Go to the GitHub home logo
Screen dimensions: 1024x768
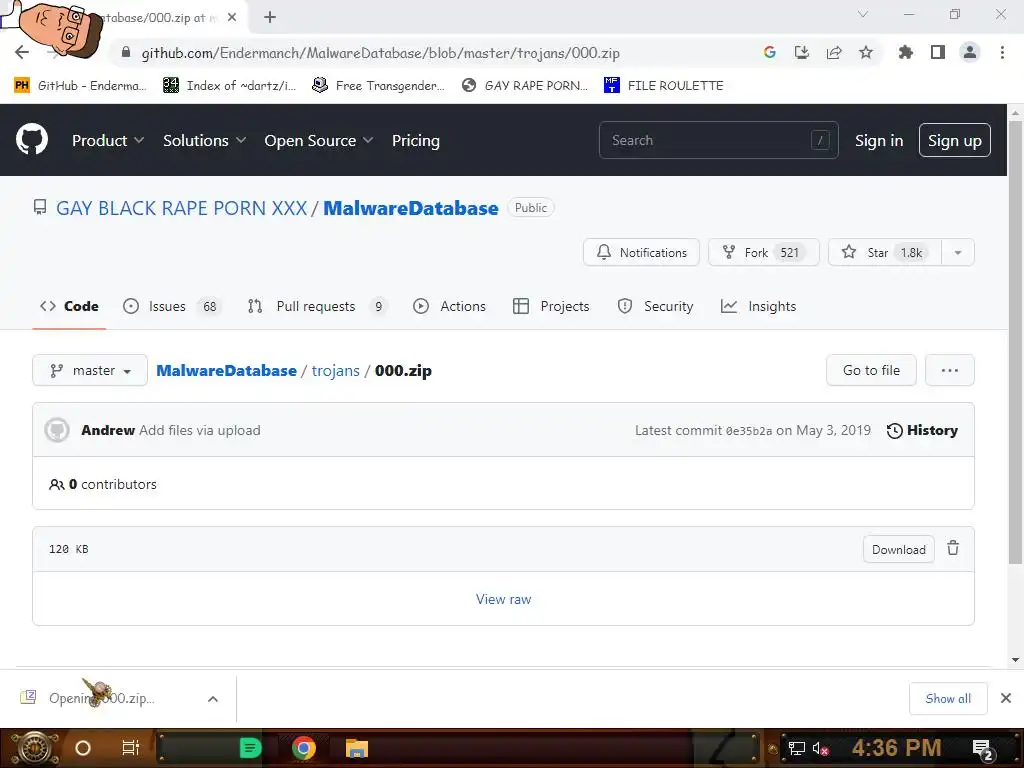coord(32,139)
